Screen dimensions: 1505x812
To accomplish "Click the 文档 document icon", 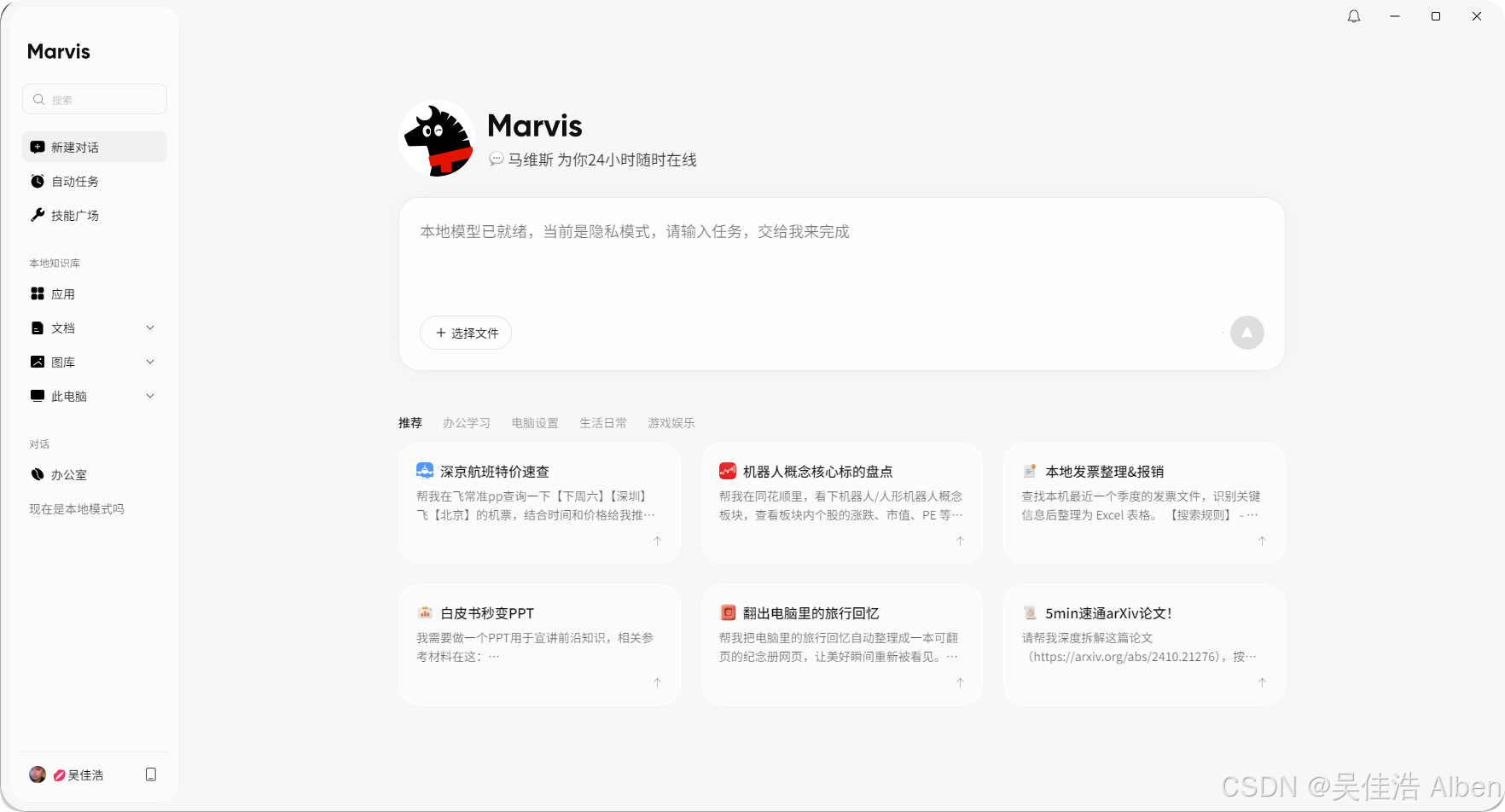I will [38, 328].
